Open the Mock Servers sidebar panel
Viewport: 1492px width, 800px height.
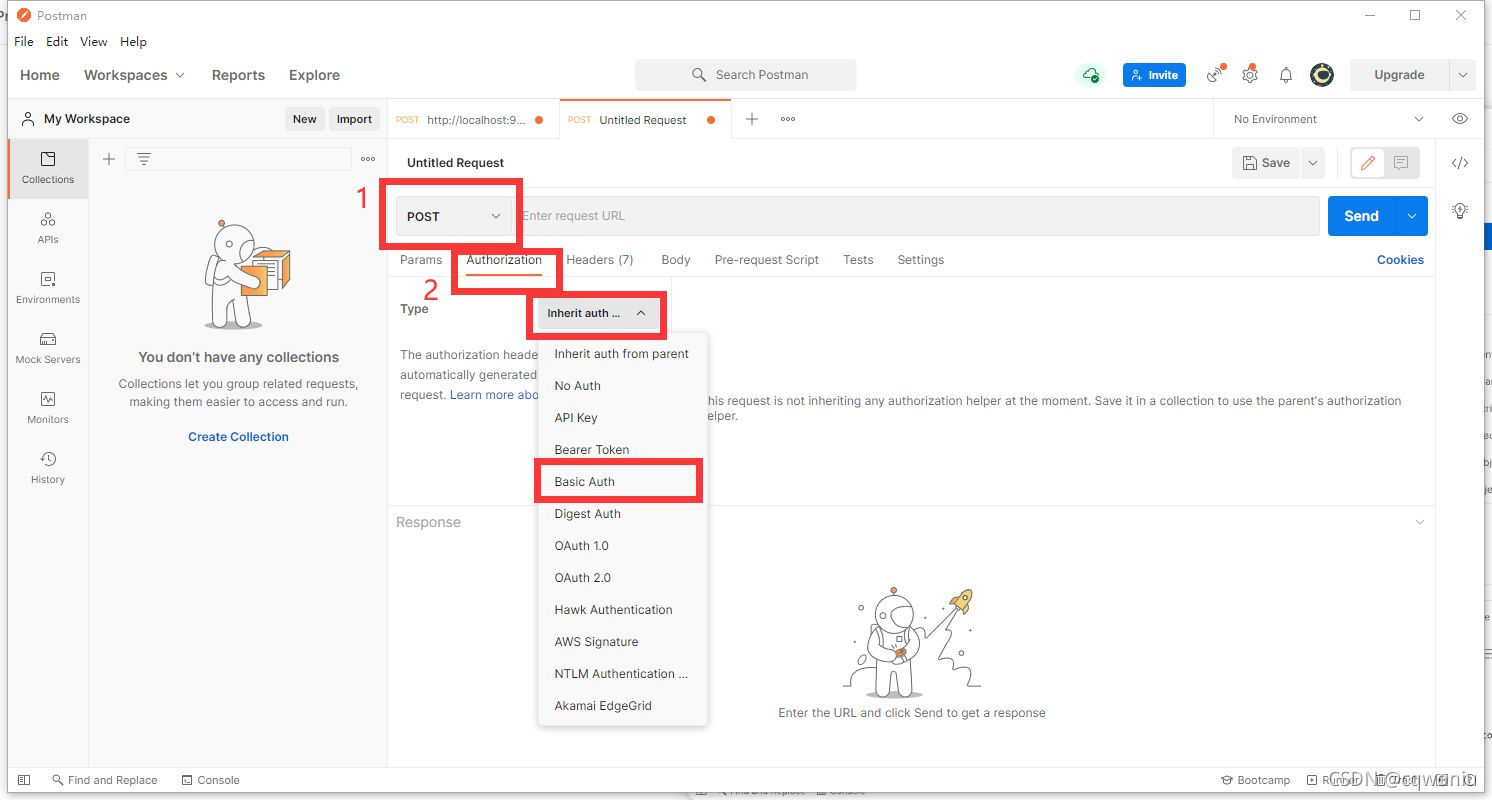[x=48, y=348]
